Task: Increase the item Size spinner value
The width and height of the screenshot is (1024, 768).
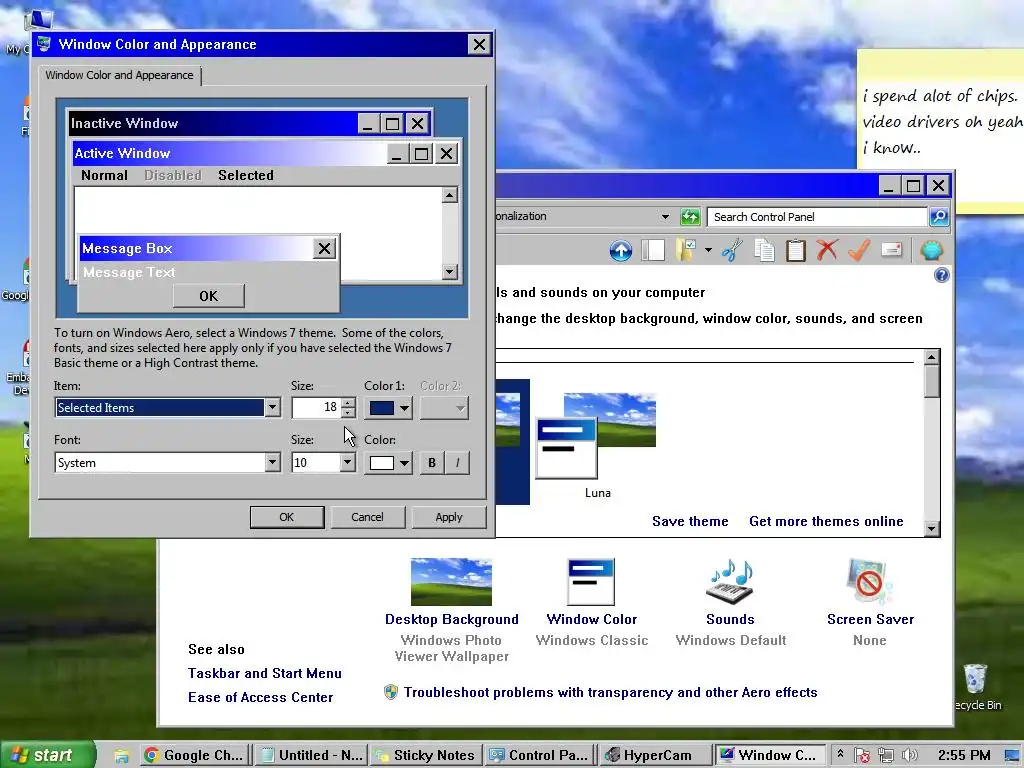Action: coord(349,402)
